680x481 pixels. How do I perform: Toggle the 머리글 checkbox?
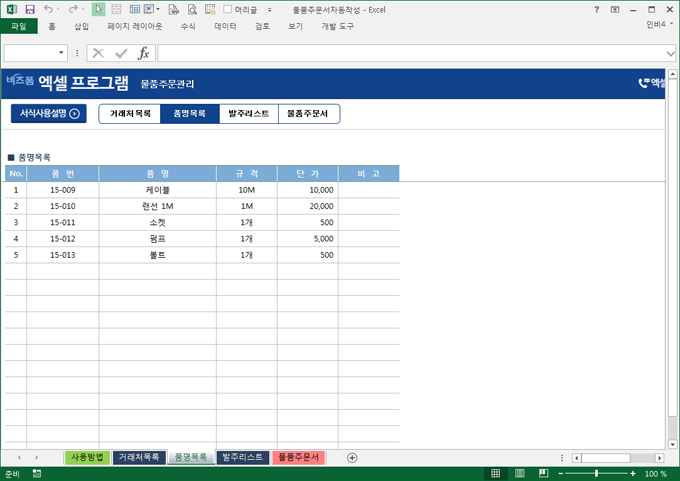[228, 9]
